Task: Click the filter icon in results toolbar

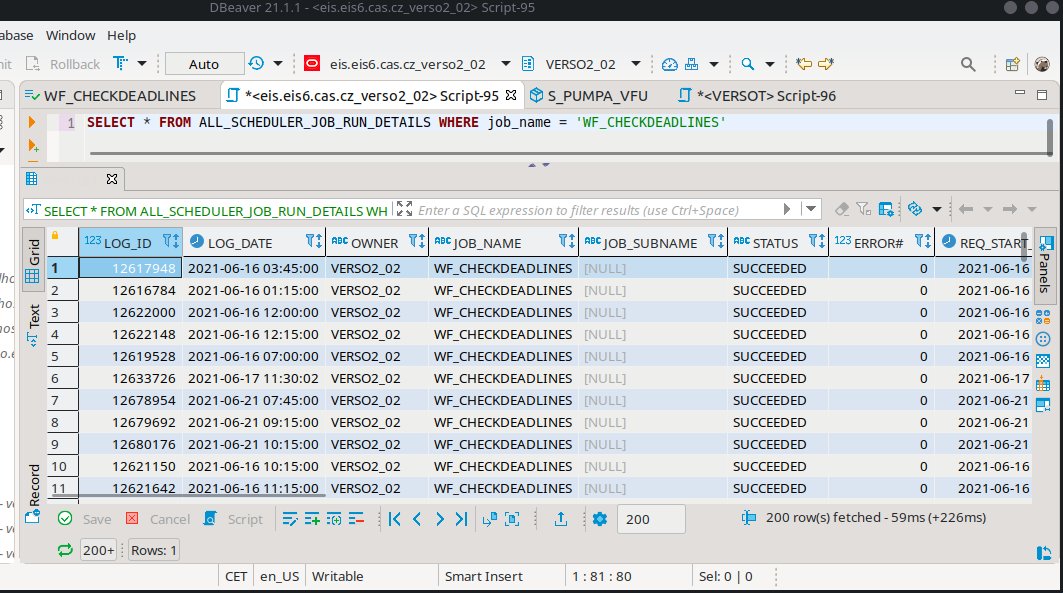Action: (863, 208)
